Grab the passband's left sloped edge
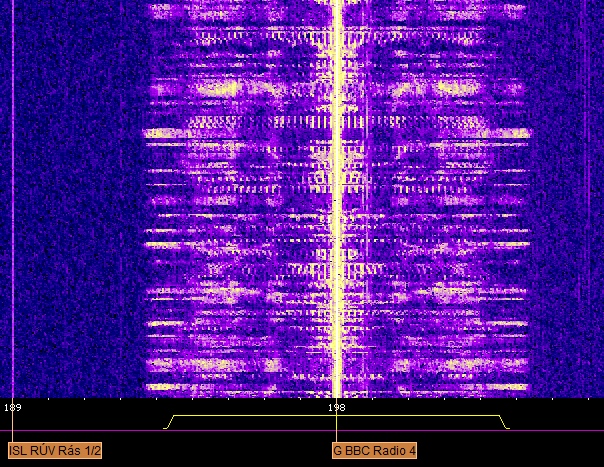The image size is (604, 467). 169,422
